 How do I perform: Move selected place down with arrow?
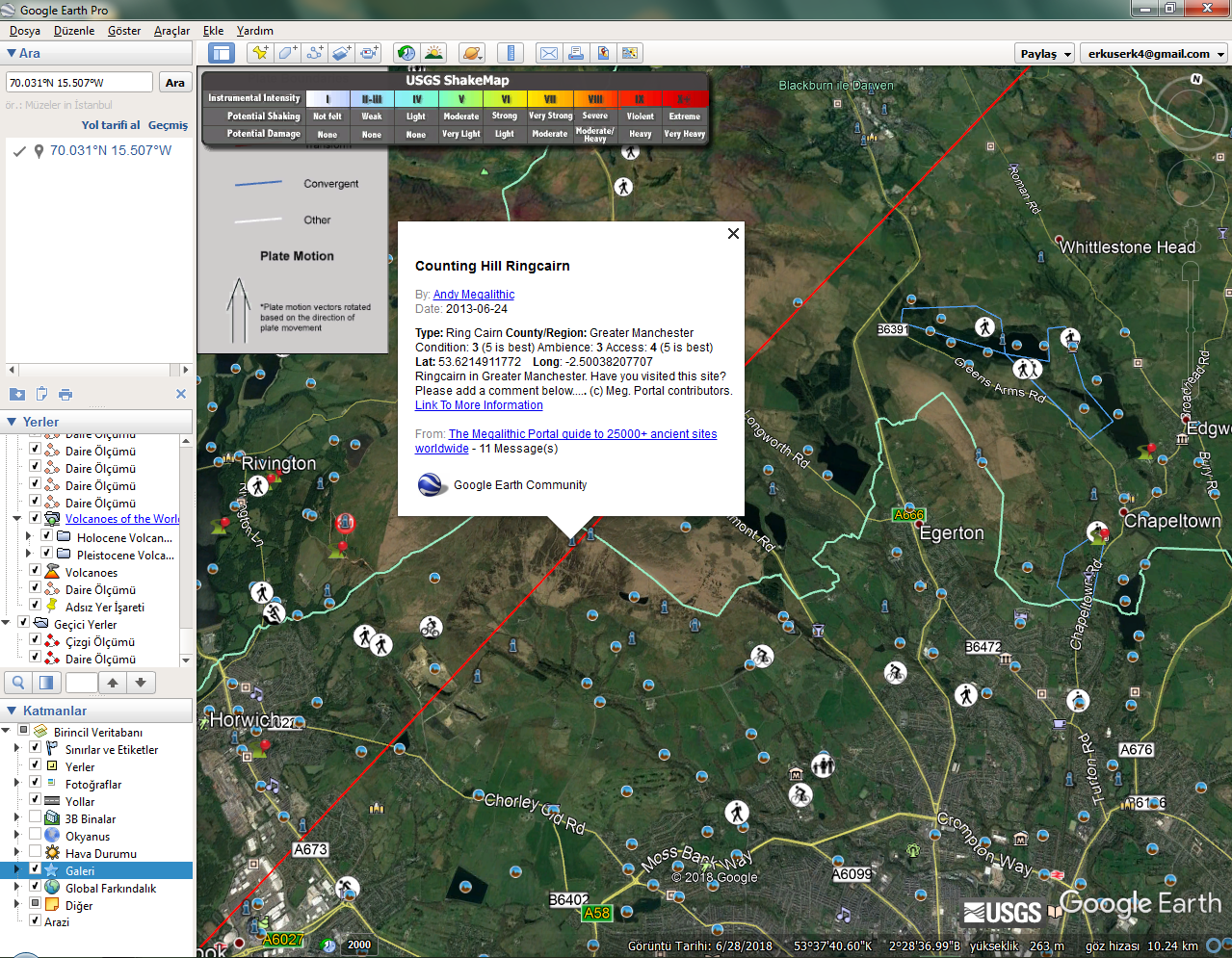(x=141, y=683)
